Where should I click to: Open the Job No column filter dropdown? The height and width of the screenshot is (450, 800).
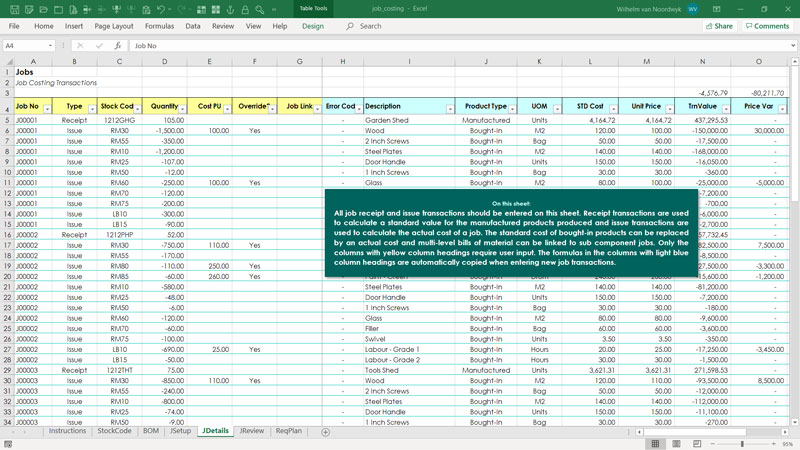point(47,109)
